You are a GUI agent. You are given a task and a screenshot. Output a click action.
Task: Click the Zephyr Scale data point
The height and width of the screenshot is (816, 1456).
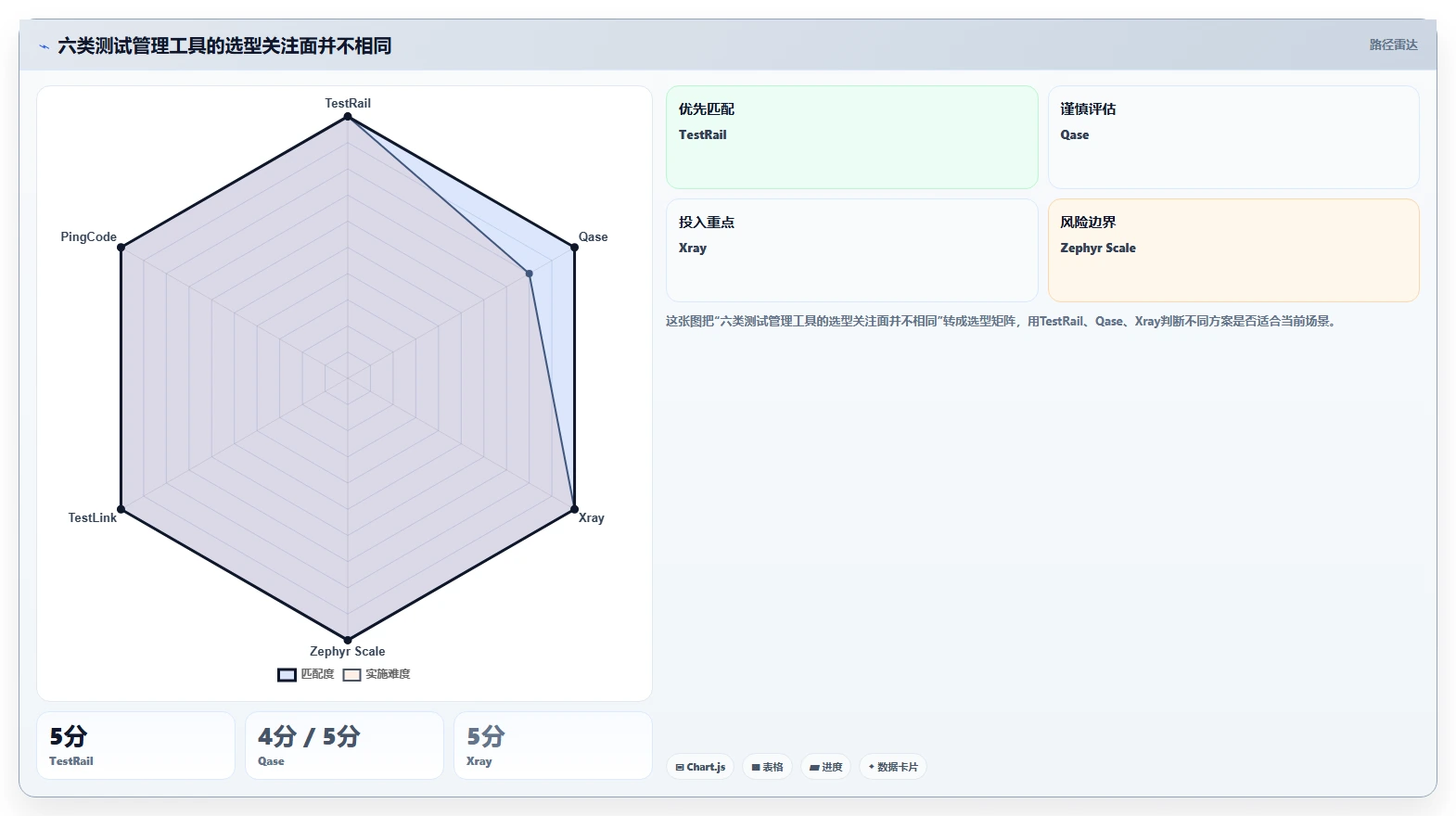(x=348, y=640)
